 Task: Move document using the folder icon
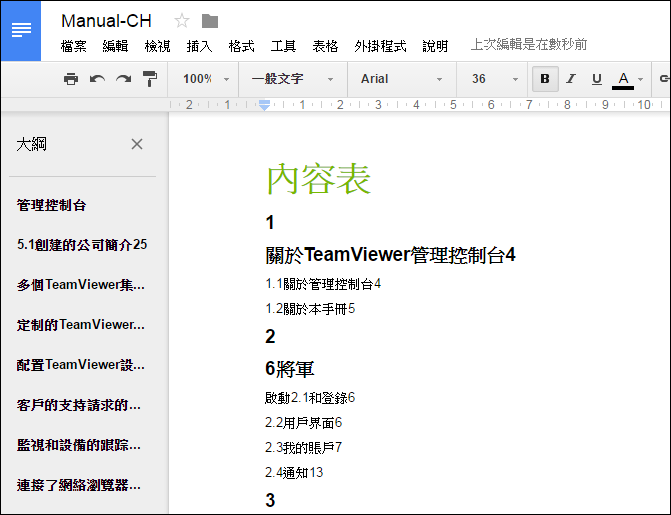click(210, 21)
